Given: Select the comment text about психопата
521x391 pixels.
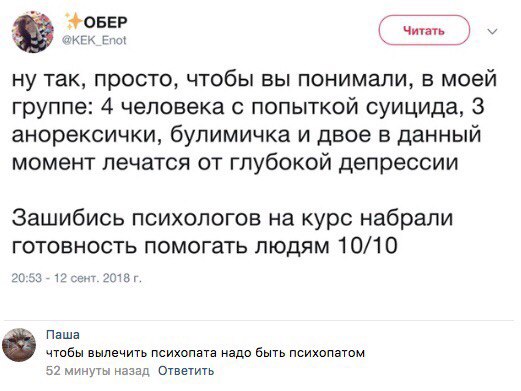Looking at the screenshot, I should (x=205, y=353).
